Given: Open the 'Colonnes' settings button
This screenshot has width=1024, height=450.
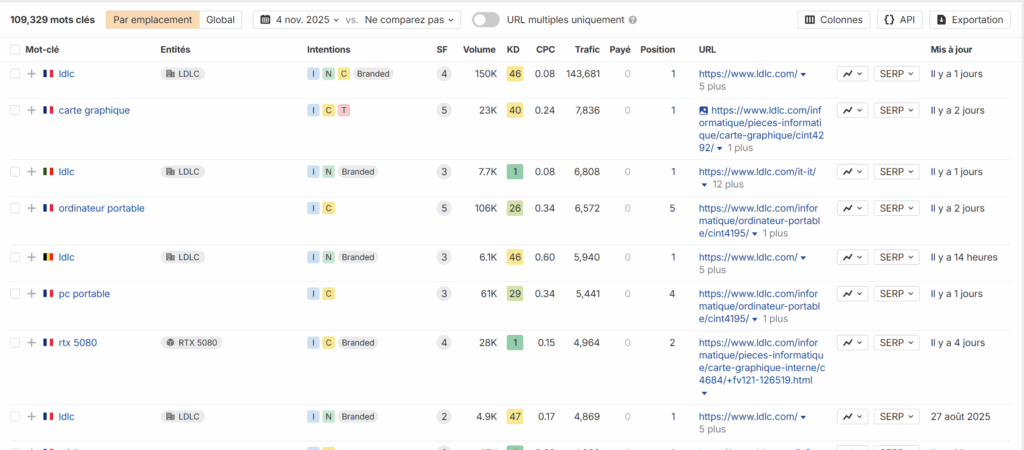Looking at the screenshot, I should pyautogui.click(x=833, y=20).
